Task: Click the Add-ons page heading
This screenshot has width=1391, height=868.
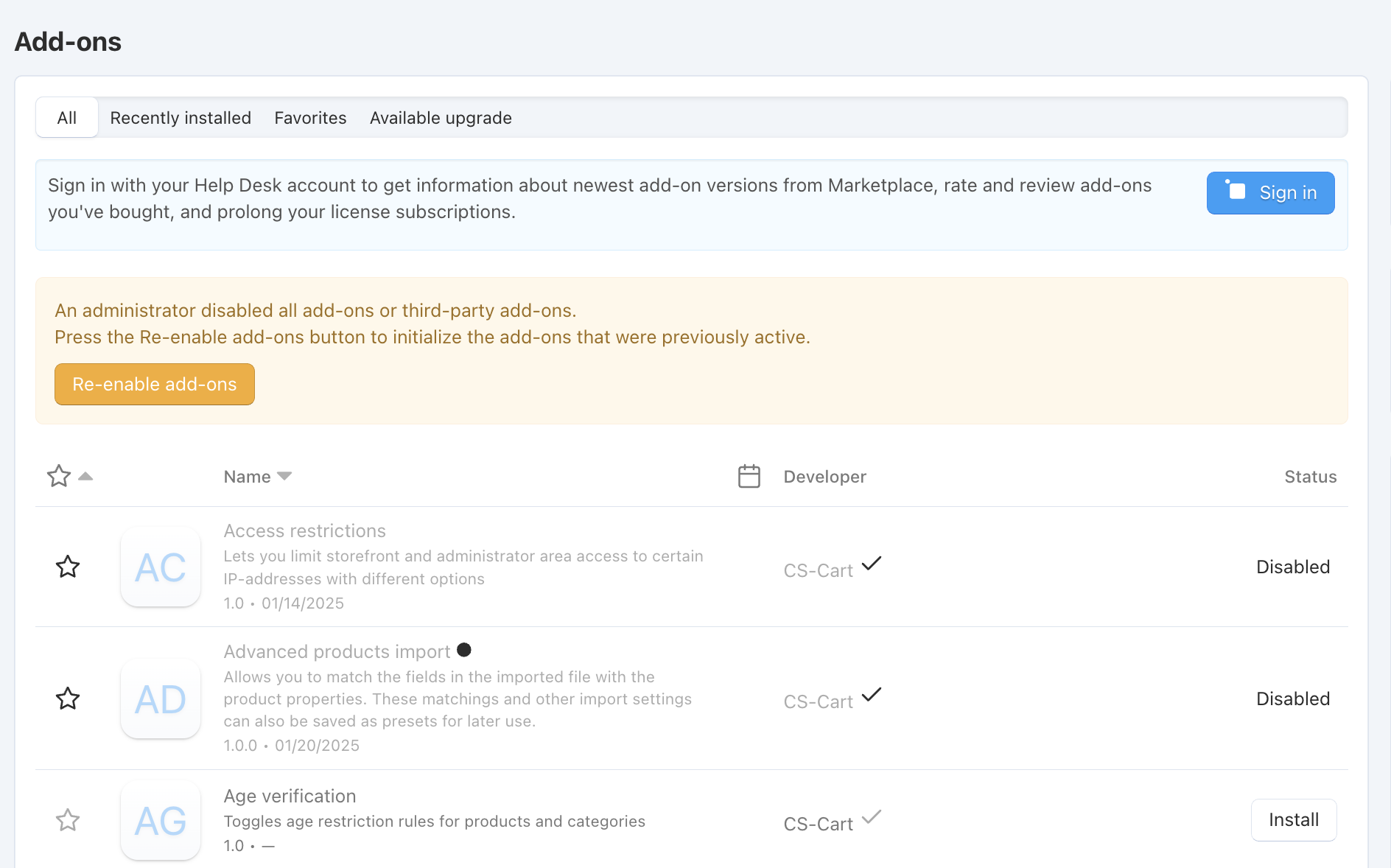Action: 68,42
